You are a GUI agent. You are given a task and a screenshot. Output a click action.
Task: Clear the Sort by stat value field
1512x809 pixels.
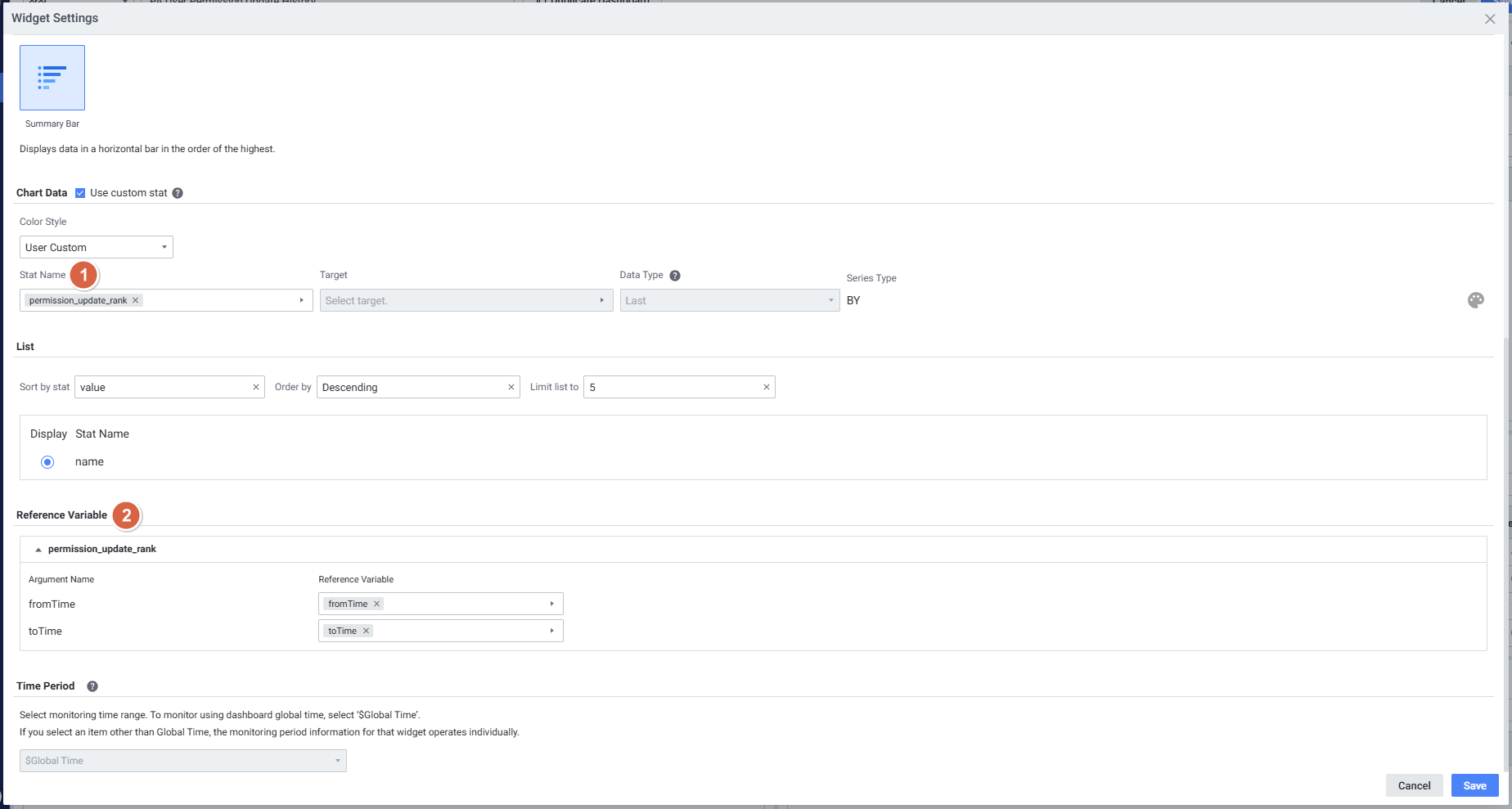[256, 387]
